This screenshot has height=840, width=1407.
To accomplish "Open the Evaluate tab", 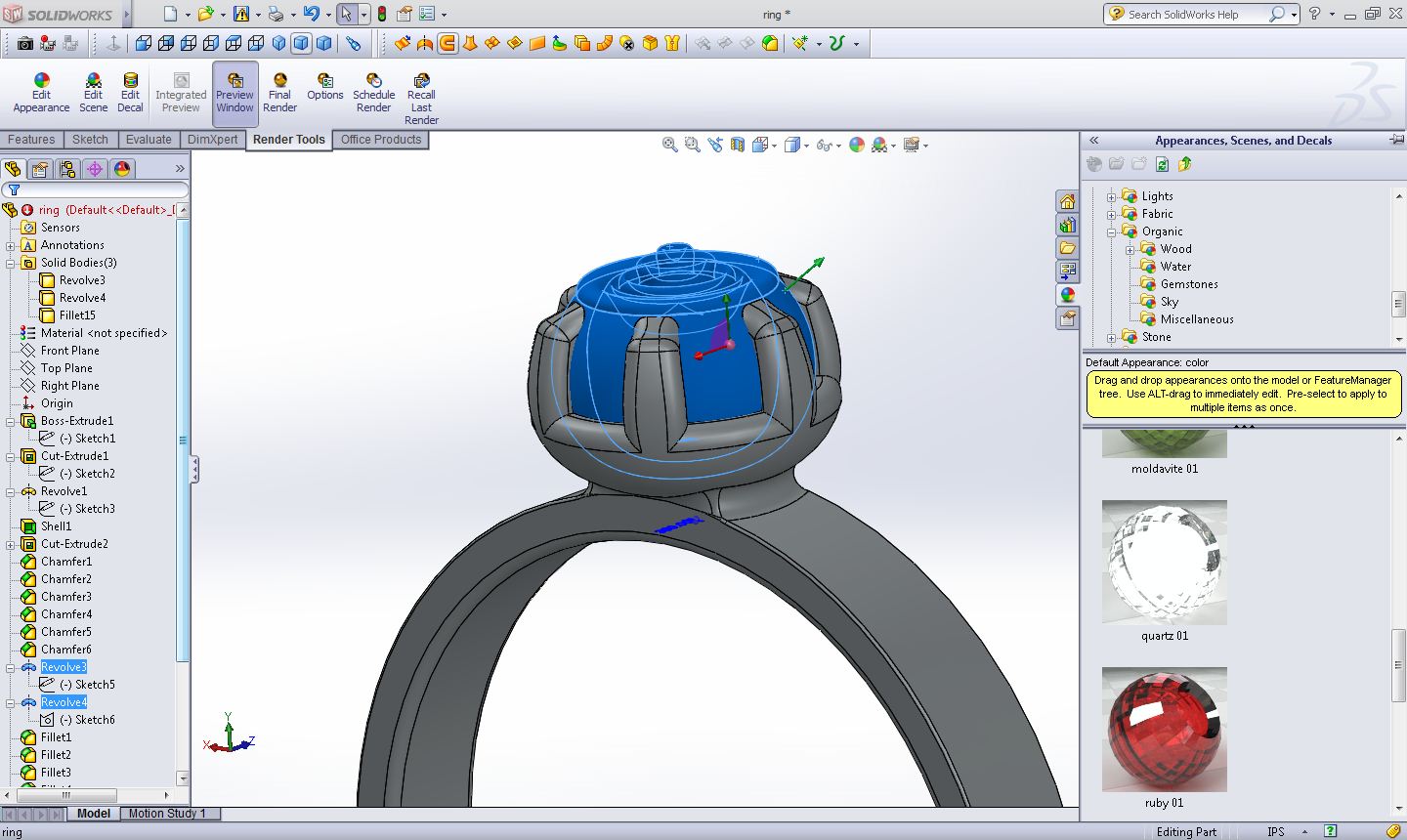I will (149, 140).
